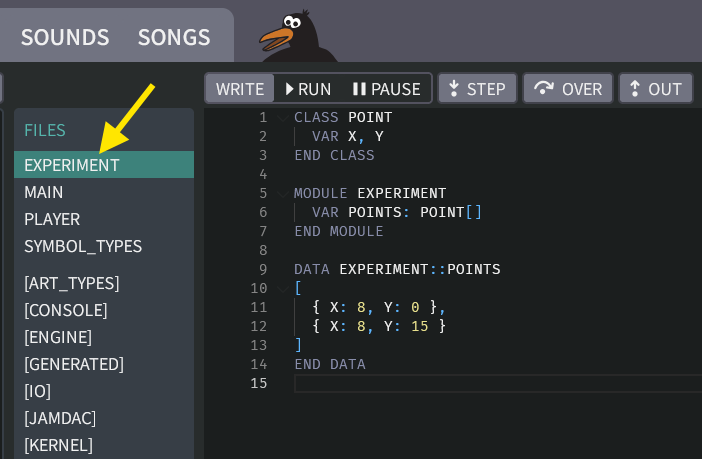The image size is (702, 459).
Task: Open the PLAYER file
Action: coord(52,219)
